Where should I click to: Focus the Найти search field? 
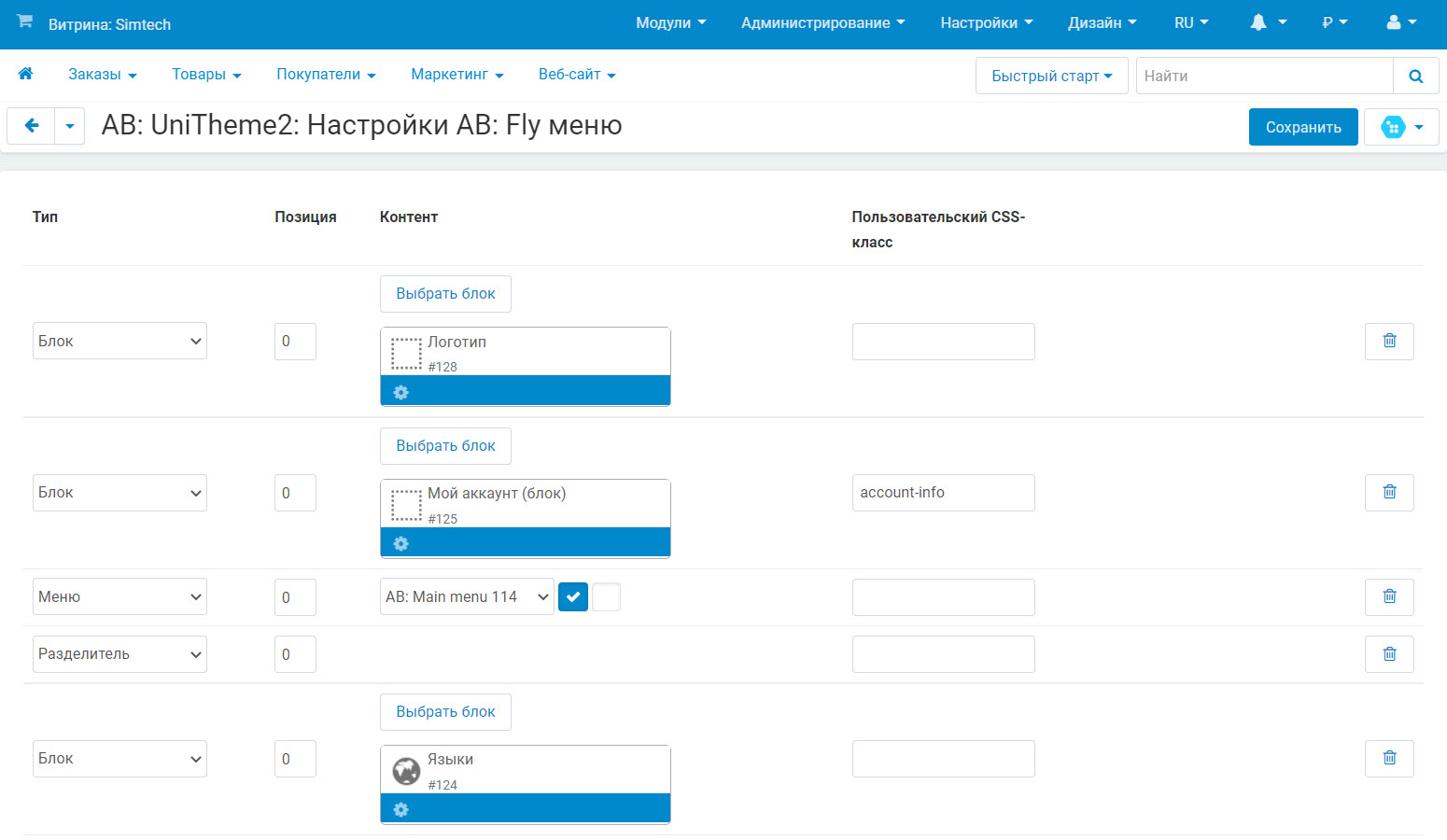tap(1265, 76)
